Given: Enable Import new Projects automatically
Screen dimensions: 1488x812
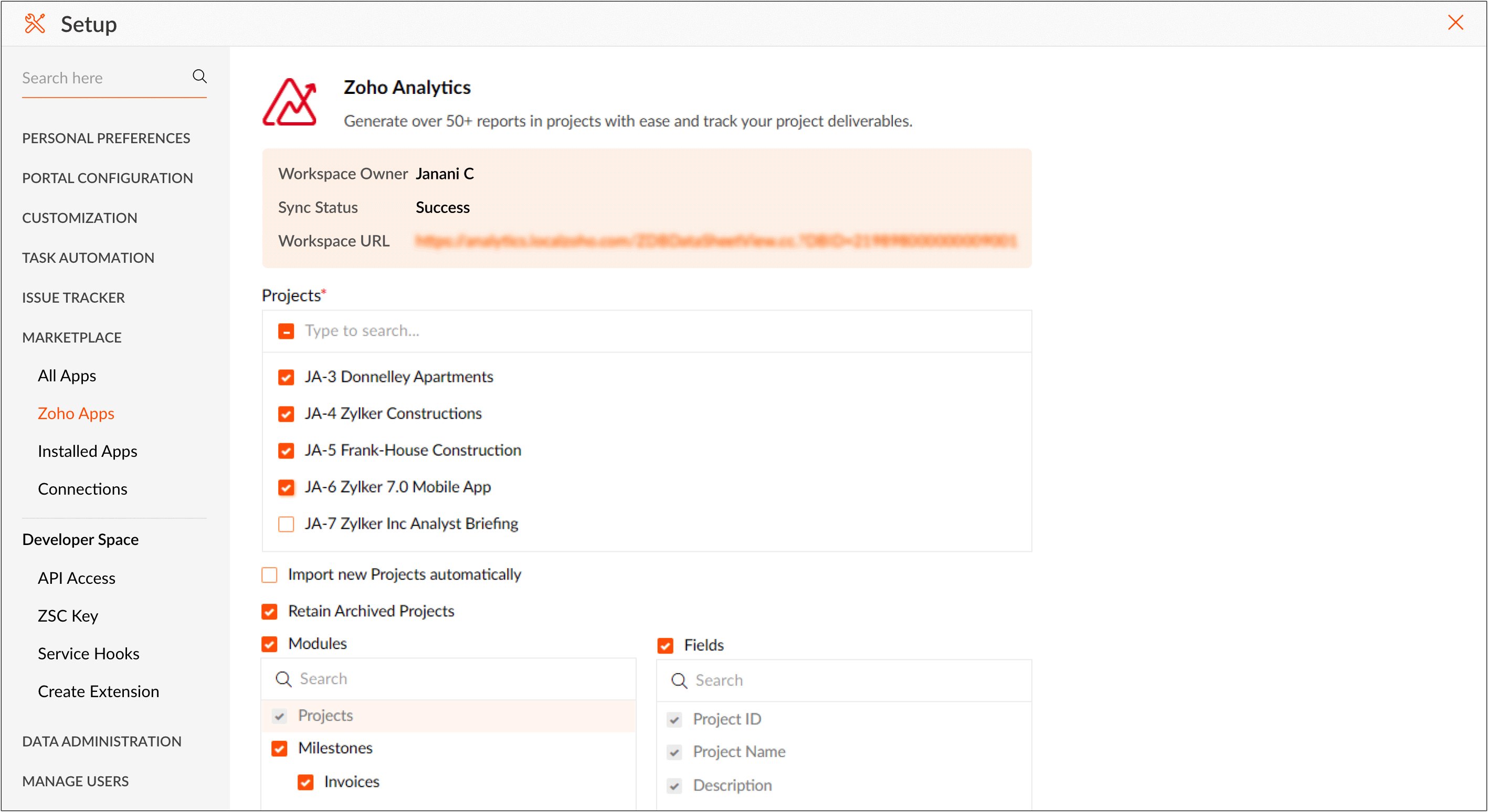Looking at the screenshot, I should 269,575.
